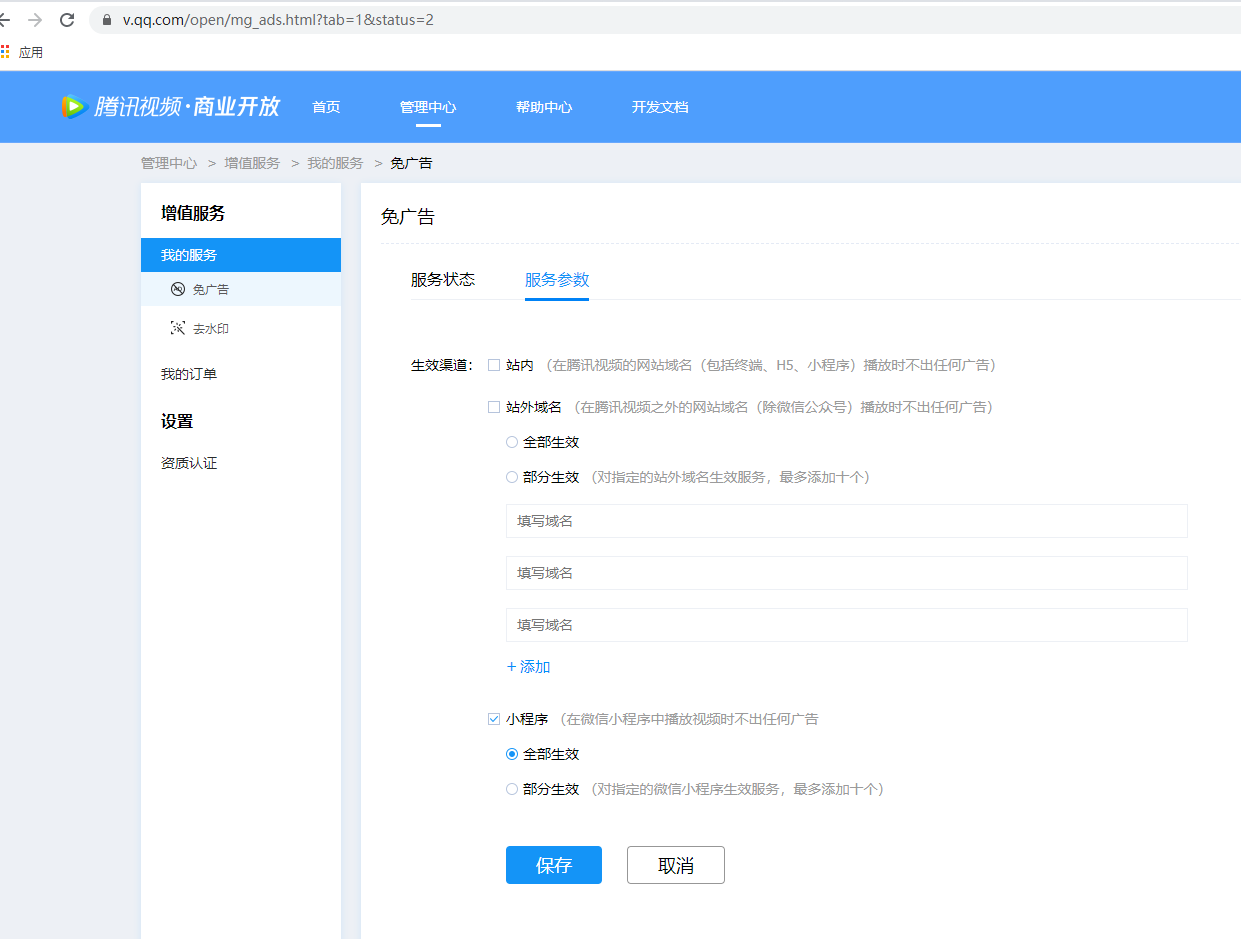Screen dimensions: 1241x939
Task: Switch to the 服务状态 tab
Action: (442, 280)
